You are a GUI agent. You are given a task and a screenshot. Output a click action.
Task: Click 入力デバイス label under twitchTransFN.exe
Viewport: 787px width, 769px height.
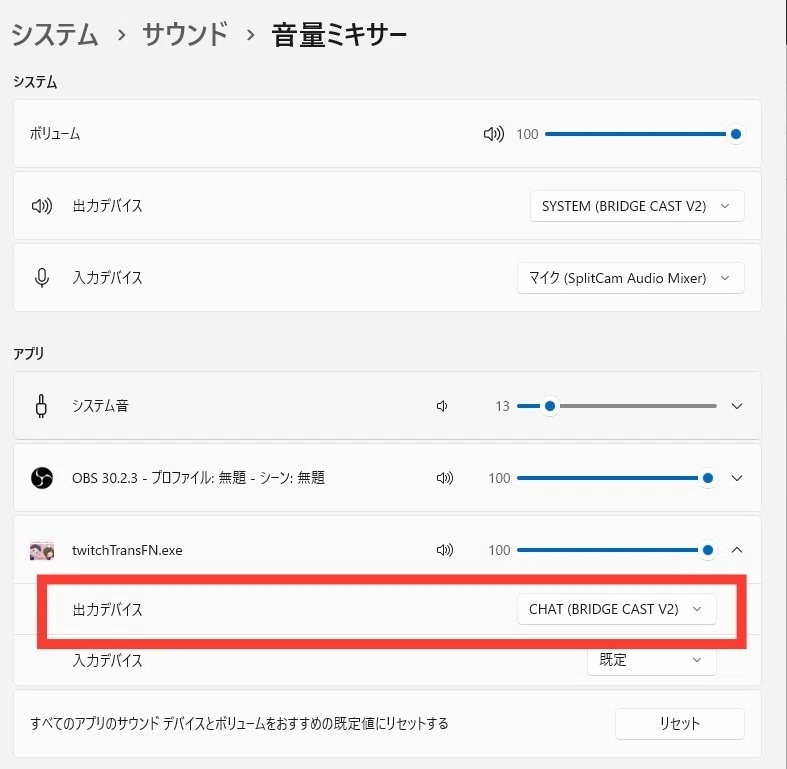[107, 661]
